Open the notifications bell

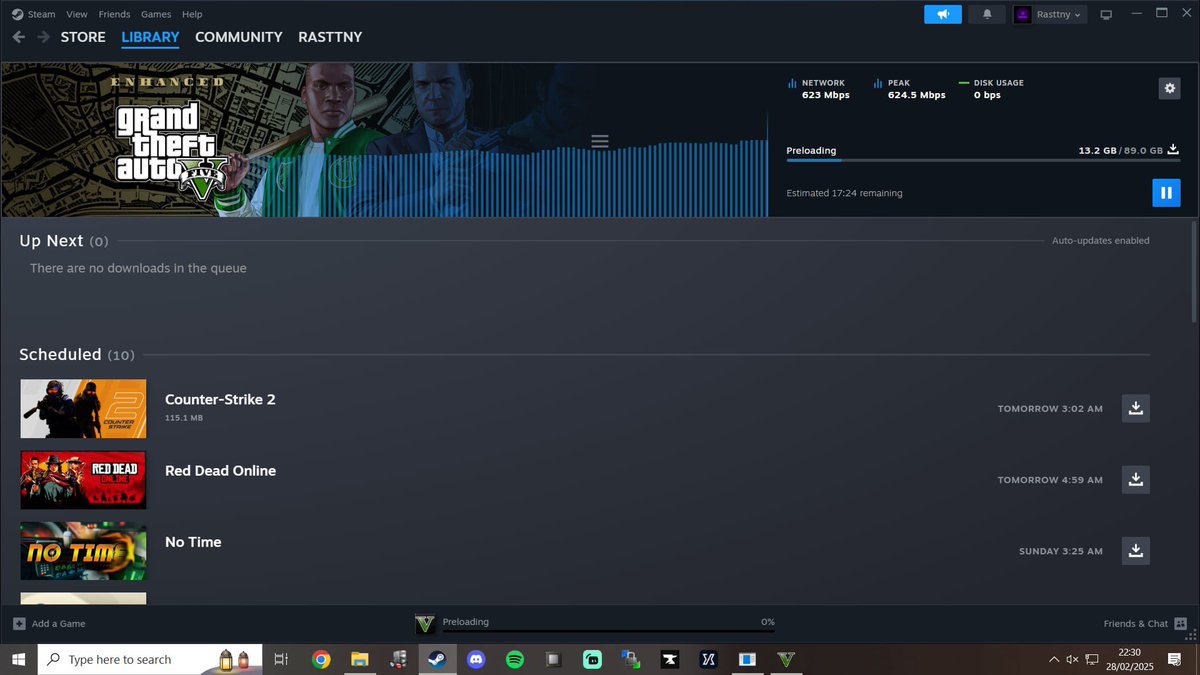987,14
